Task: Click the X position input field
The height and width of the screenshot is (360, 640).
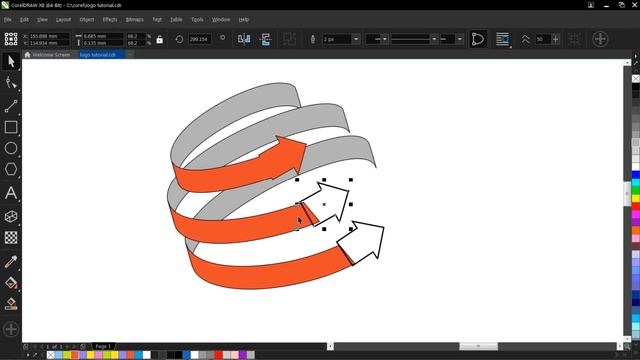Action: point(48,36)
